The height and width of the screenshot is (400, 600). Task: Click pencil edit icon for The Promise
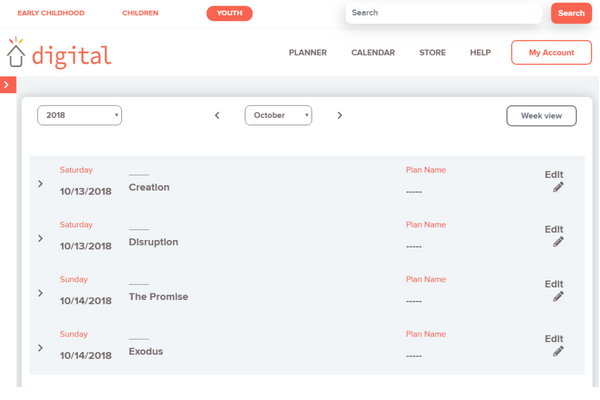click(558, 297)
